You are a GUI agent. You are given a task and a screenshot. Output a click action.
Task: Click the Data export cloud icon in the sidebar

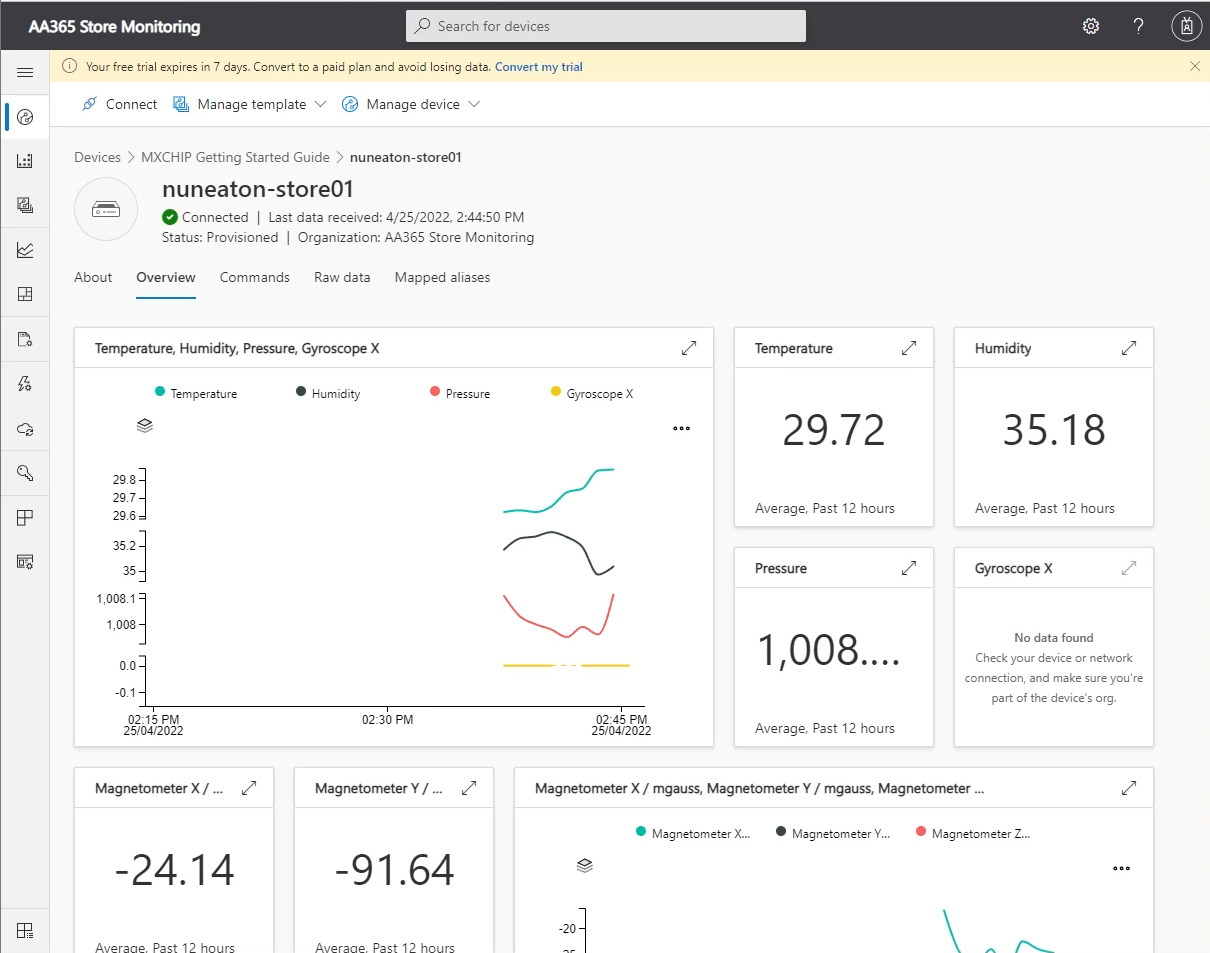pyautogui.click(x=25, y=427)
